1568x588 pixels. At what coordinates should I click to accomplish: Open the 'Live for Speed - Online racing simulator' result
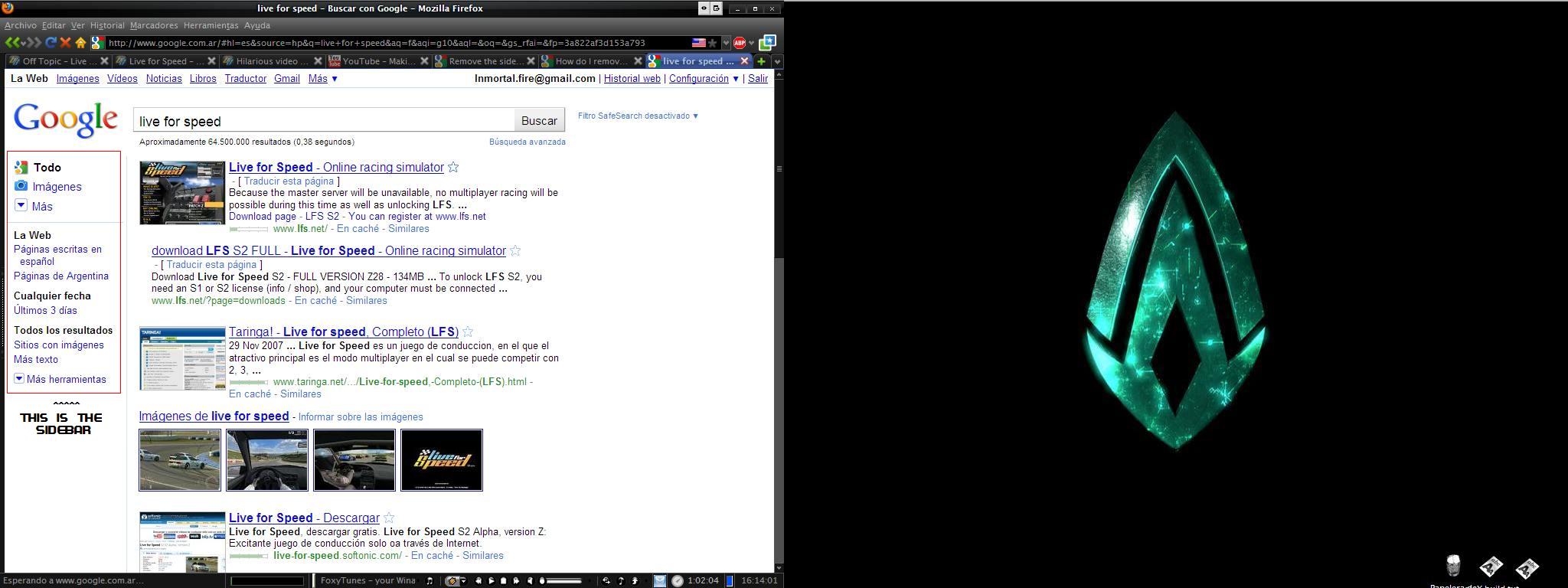[336, 167]
